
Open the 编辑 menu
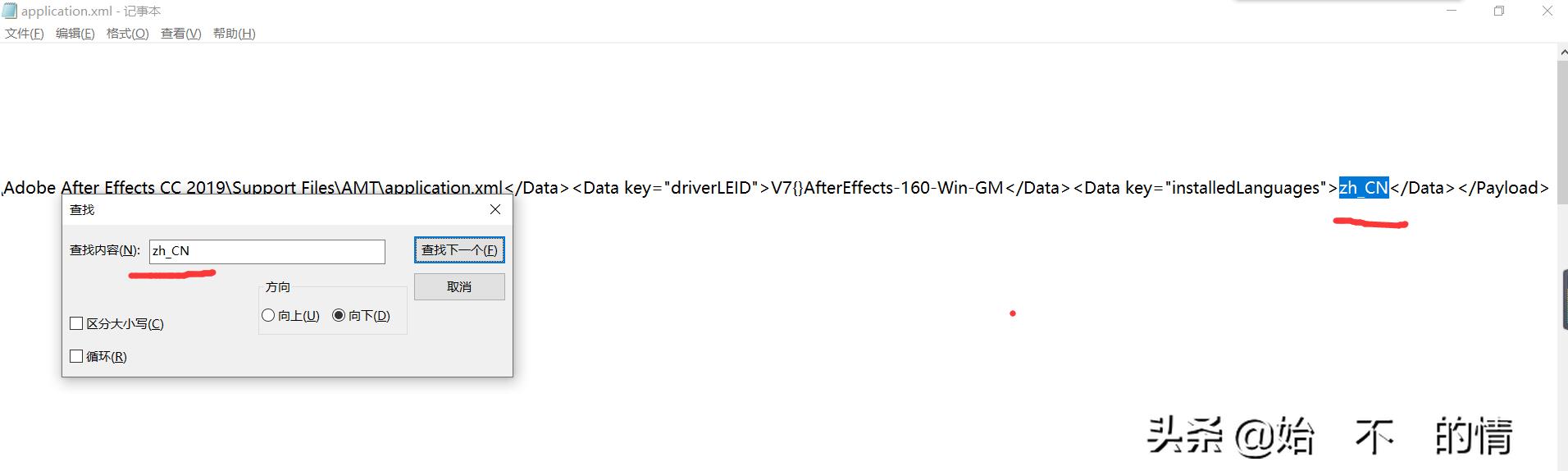[x=75, y=34]
